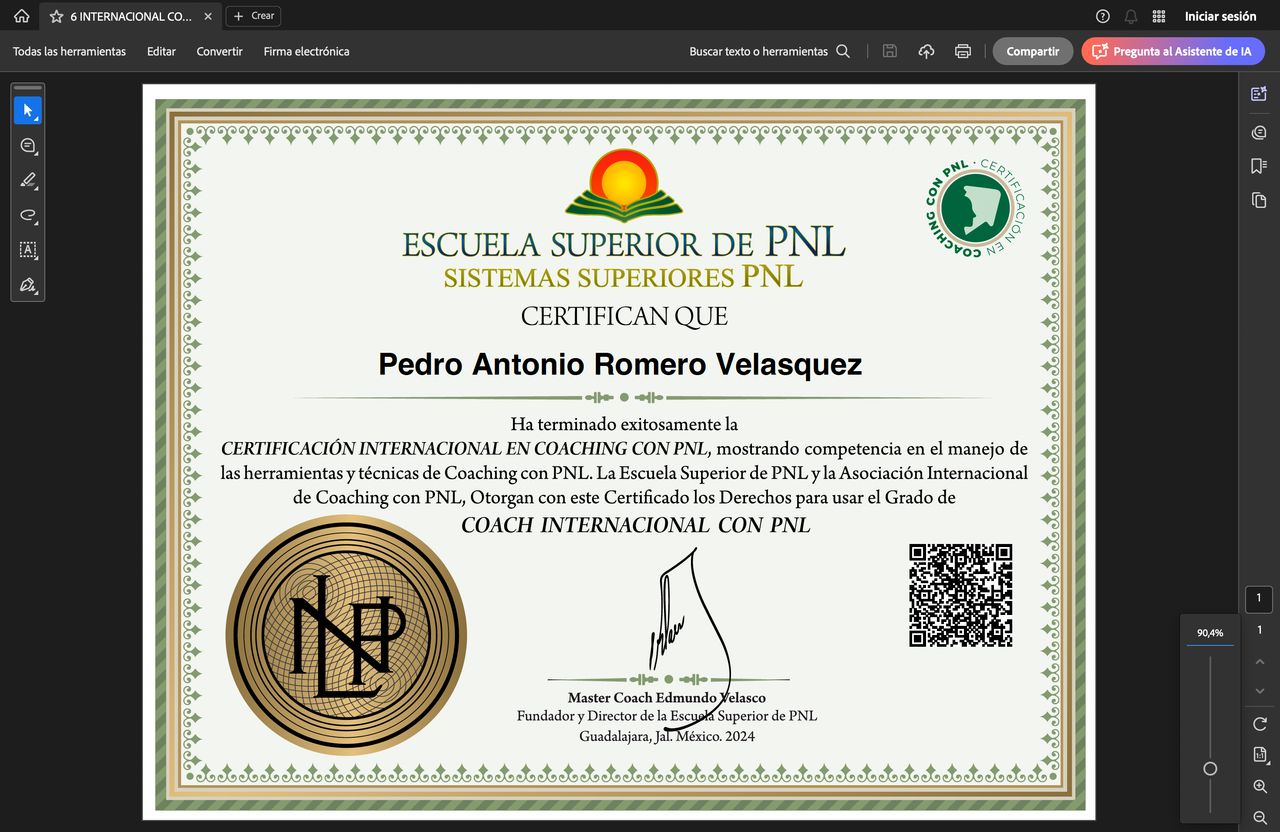This screenshot has height=832, width=1280.
Task: Select the comment tool in left toolbar
Action: [28, 146]
